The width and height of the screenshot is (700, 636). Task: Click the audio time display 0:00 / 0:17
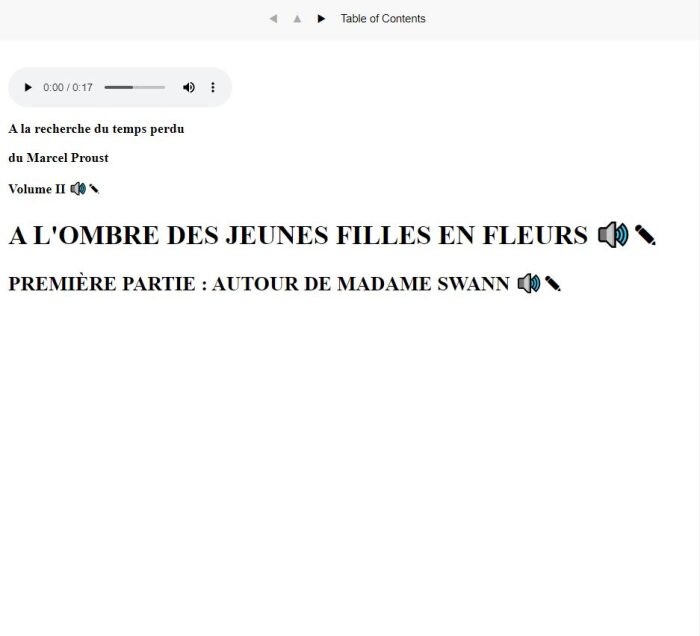pyautogui.click(x=68, y=87)
